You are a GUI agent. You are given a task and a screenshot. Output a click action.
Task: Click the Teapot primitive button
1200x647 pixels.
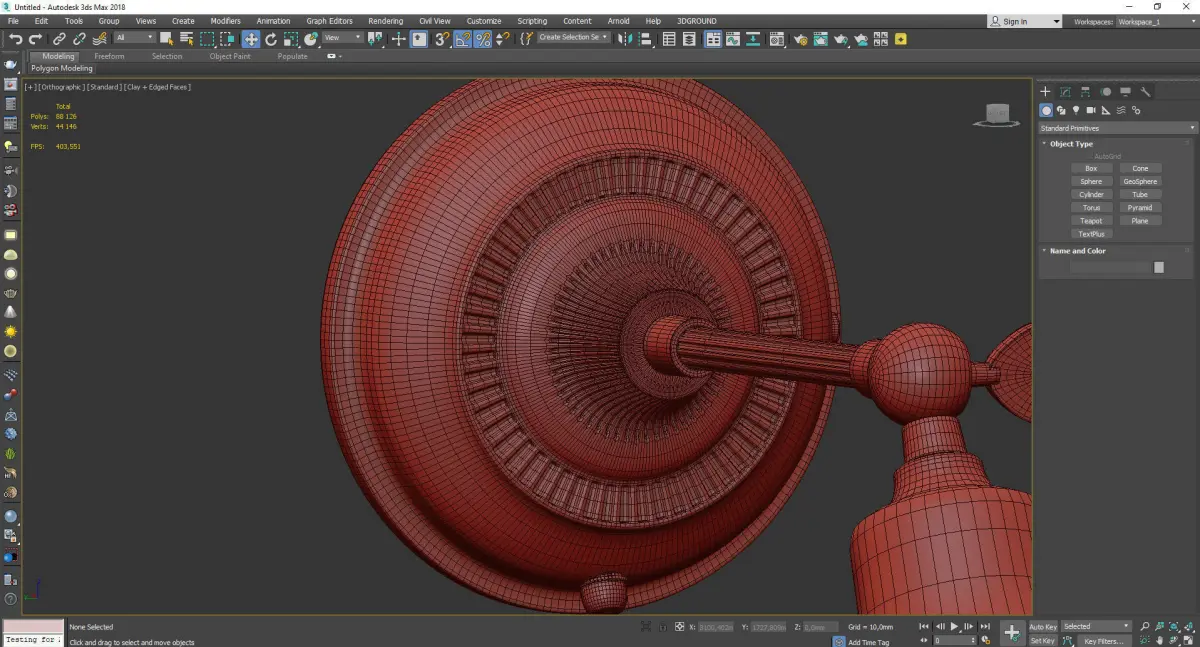pos(1091,221)
